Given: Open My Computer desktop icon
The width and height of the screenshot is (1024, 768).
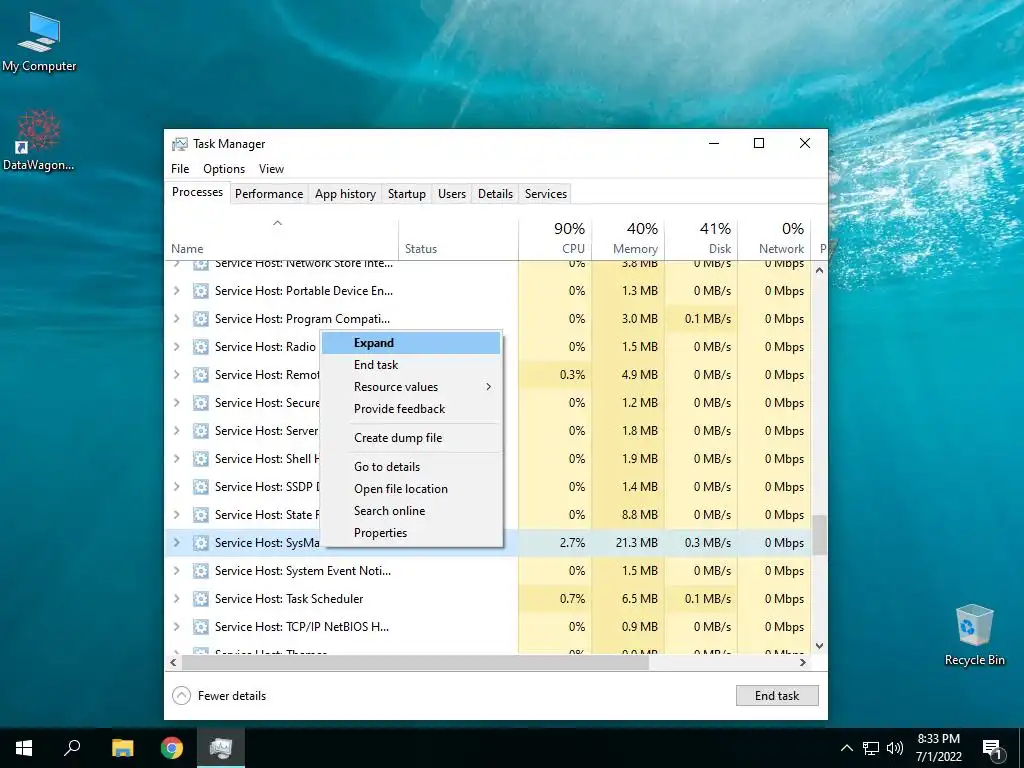Looking at the screenshot, I should tap(39, 43).
